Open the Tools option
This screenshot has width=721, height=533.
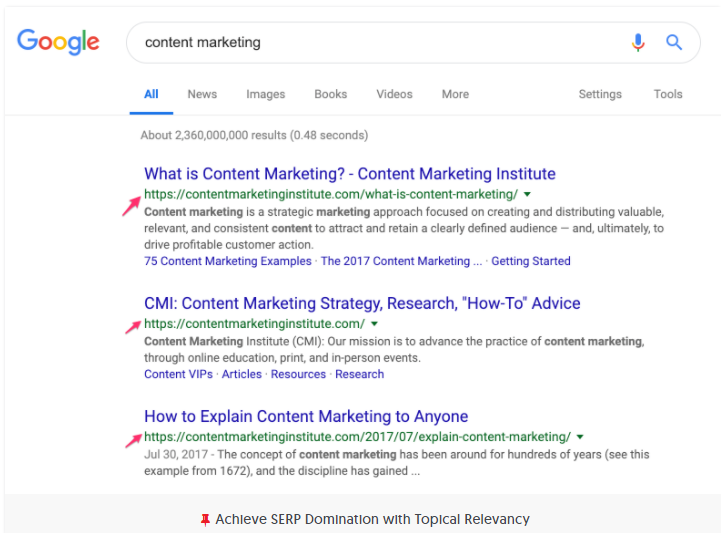pos(668,94)
